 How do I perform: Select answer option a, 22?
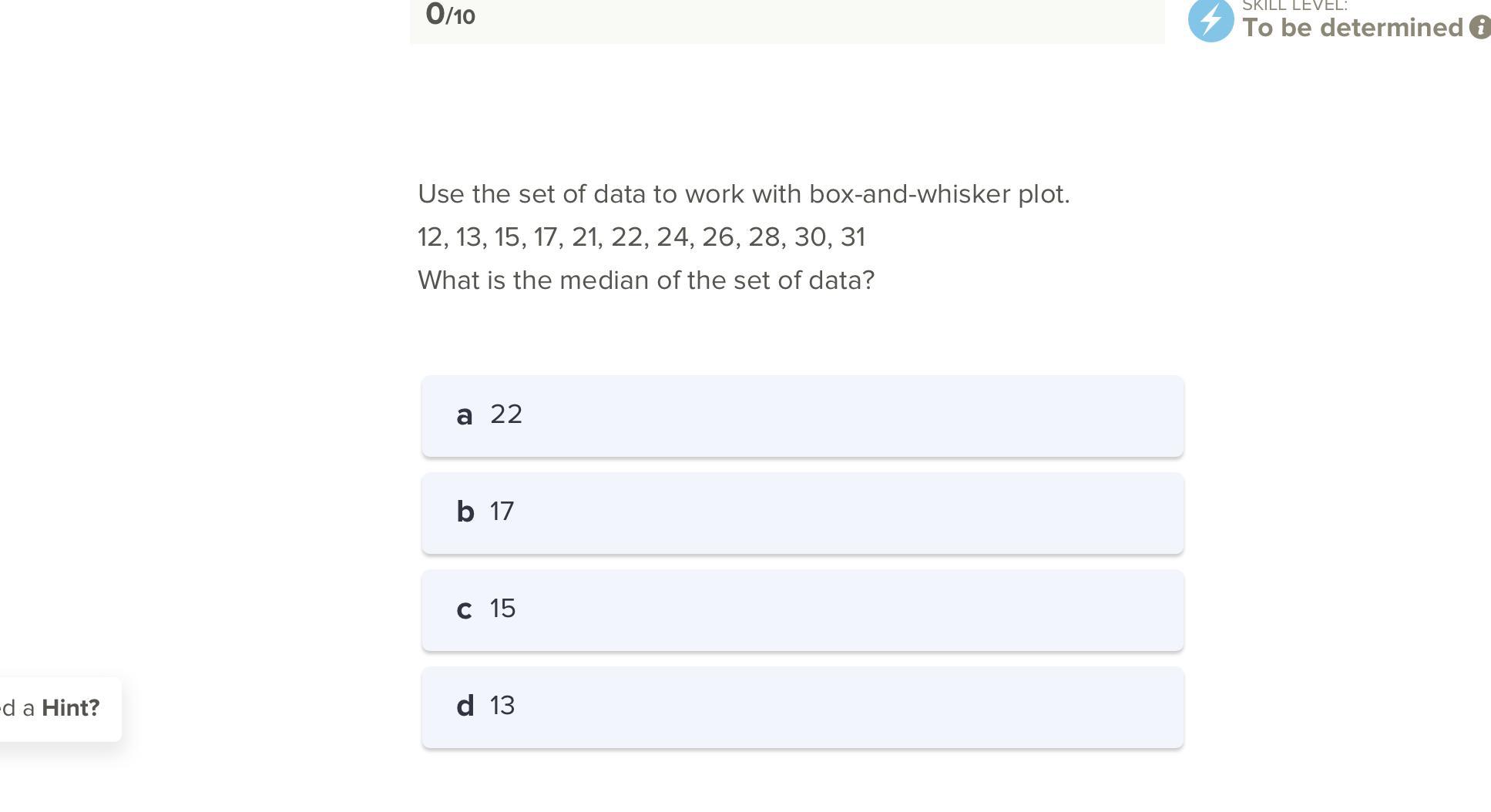[802, 416]
